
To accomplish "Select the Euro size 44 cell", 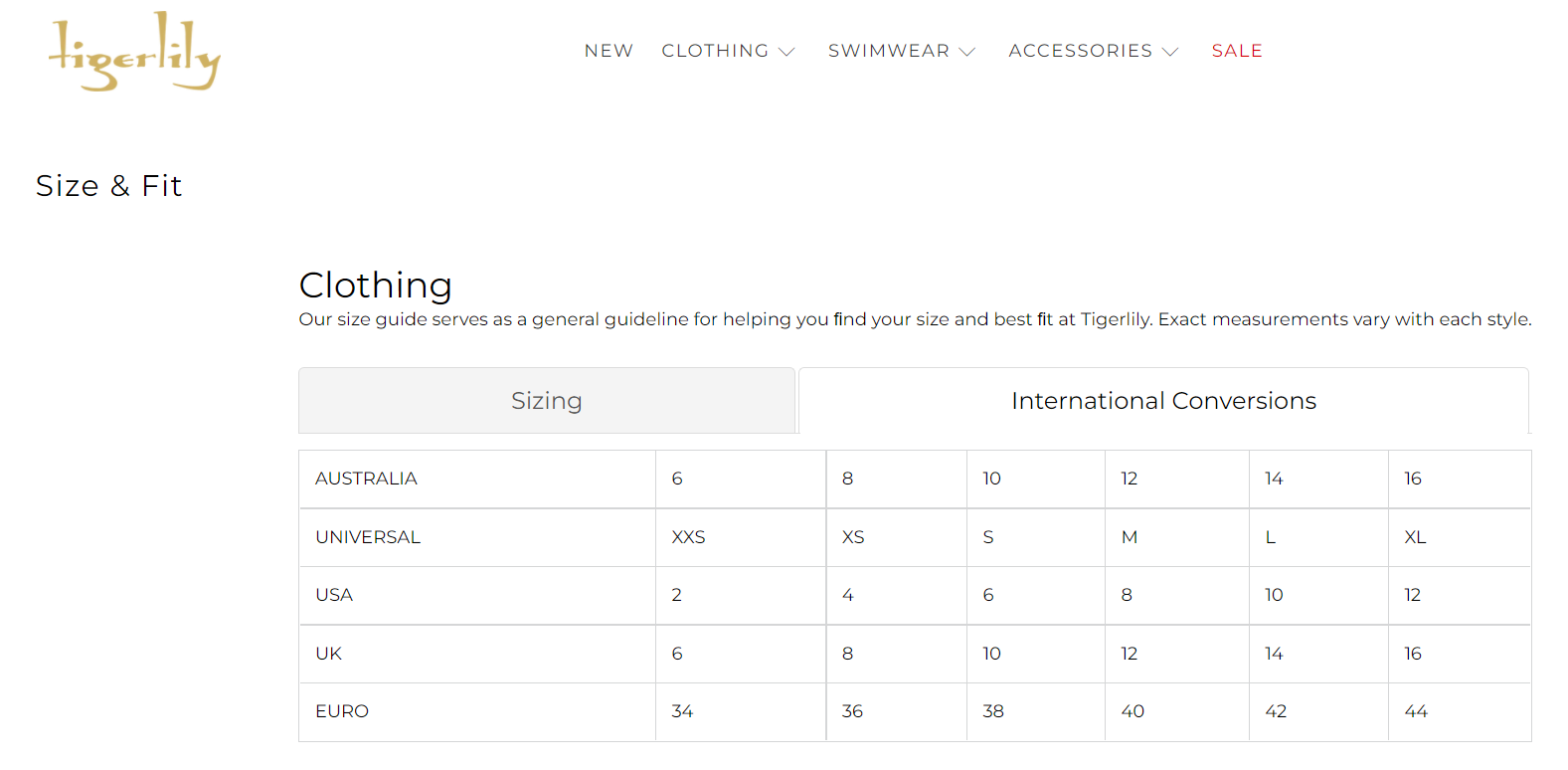I will point(1416,711).
